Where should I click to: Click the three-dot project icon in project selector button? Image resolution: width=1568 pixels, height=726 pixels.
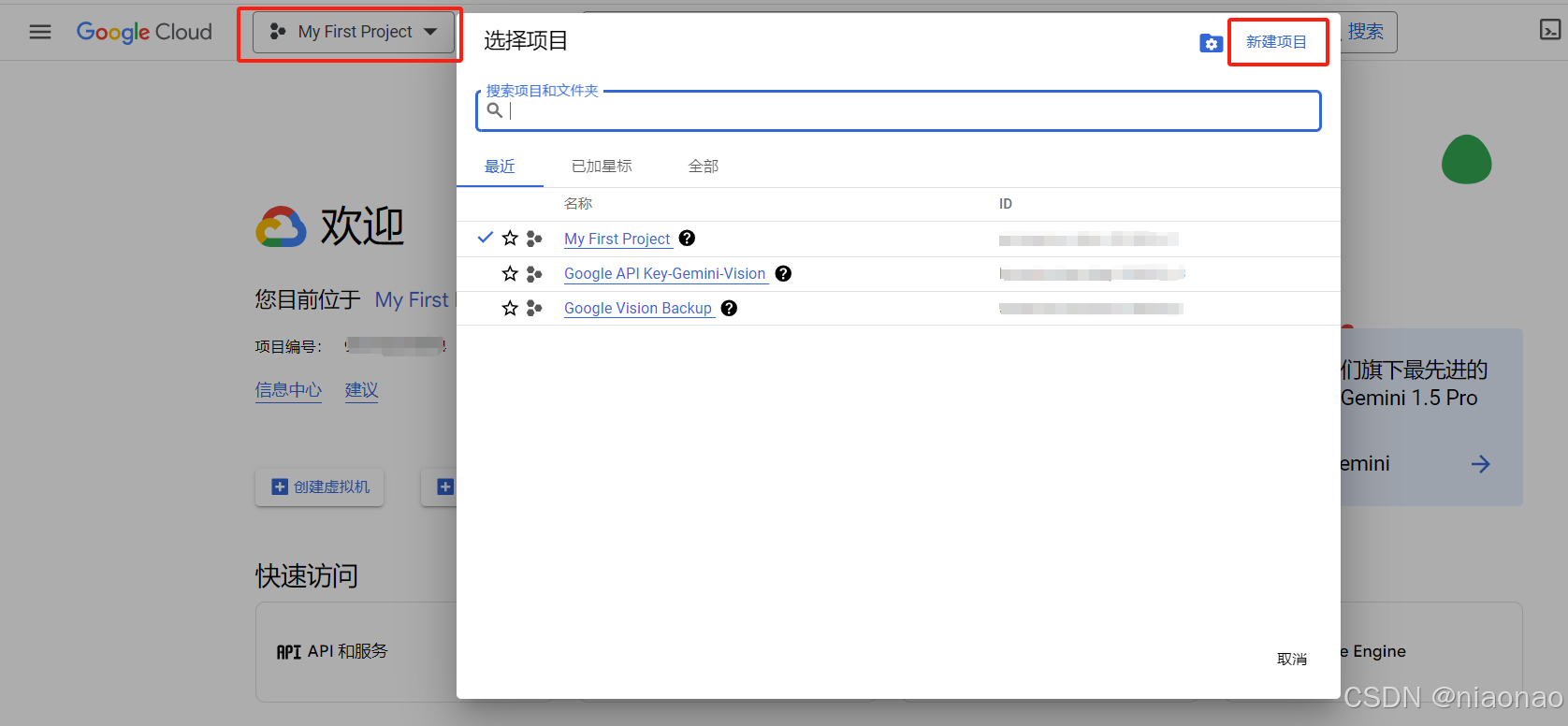click(x=278, y=32)
